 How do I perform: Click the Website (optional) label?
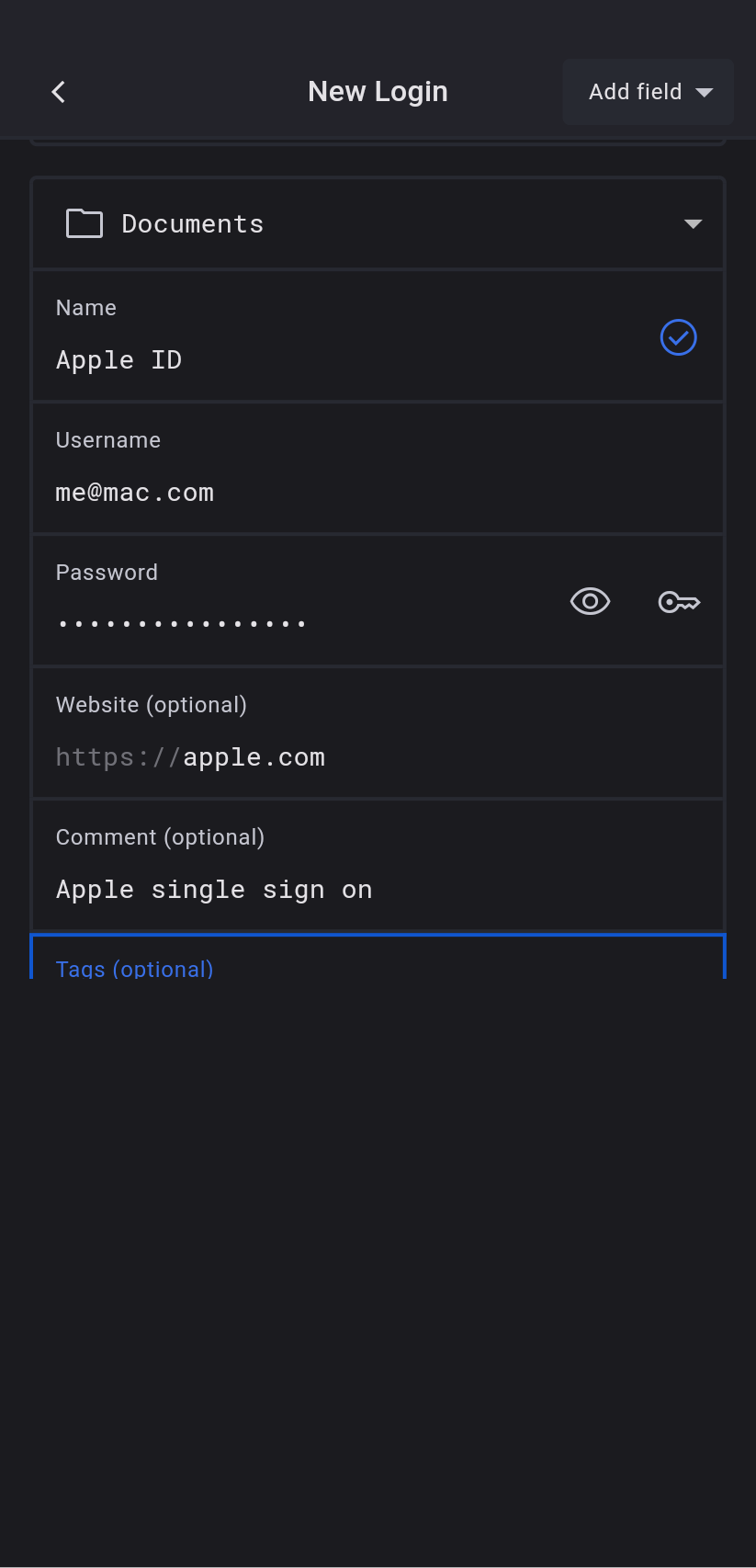152,705
